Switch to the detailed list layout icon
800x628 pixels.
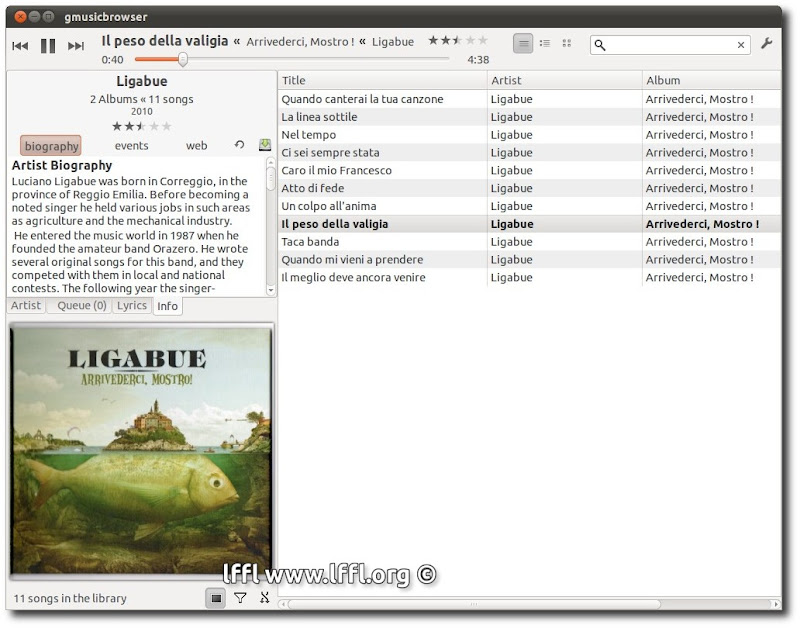click(545, 43)
